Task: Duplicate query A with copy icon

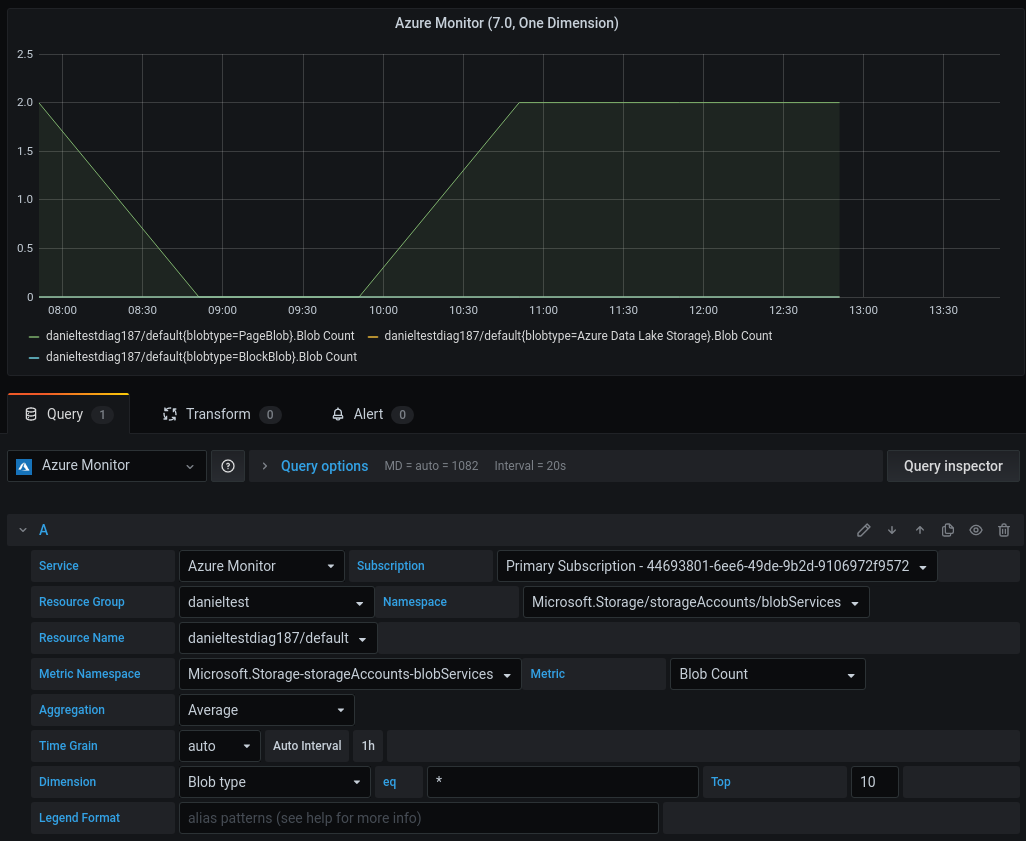Action: (x=947, y=530)
